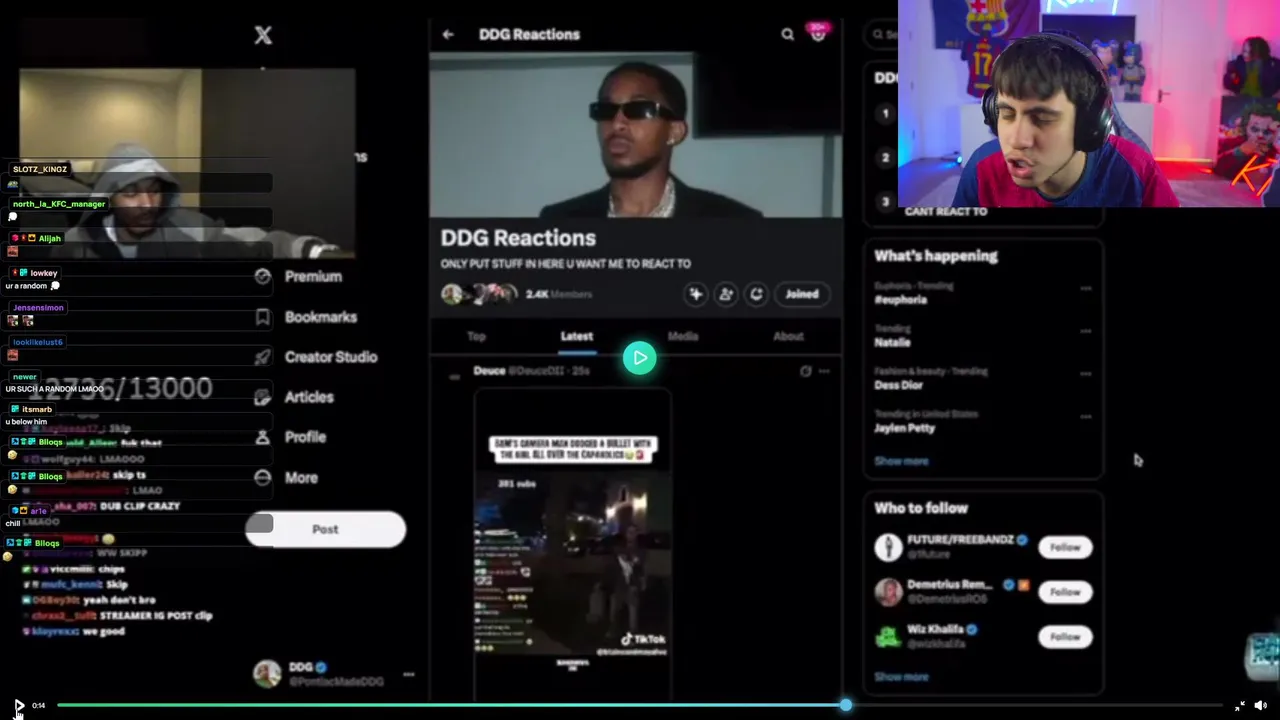Image resolution: width=1280 pixels, height=720 pixels.
Task: Click the member avatars next to 2.4K Members
Action: click(x=480, y=294)
